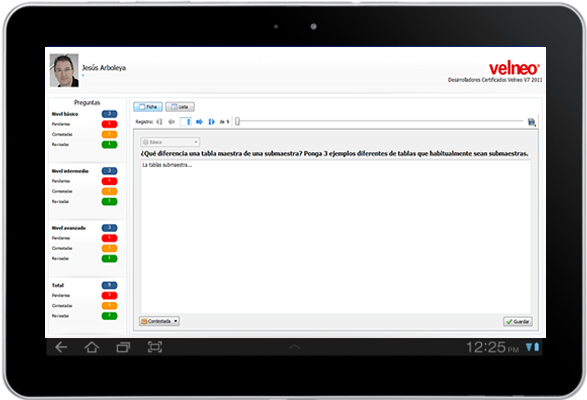Image resolution: width=587 pixels, height=400 pixels.
Task: Click the red Pendientes badge under Nivel avanzado
Action: click(109, 238)
